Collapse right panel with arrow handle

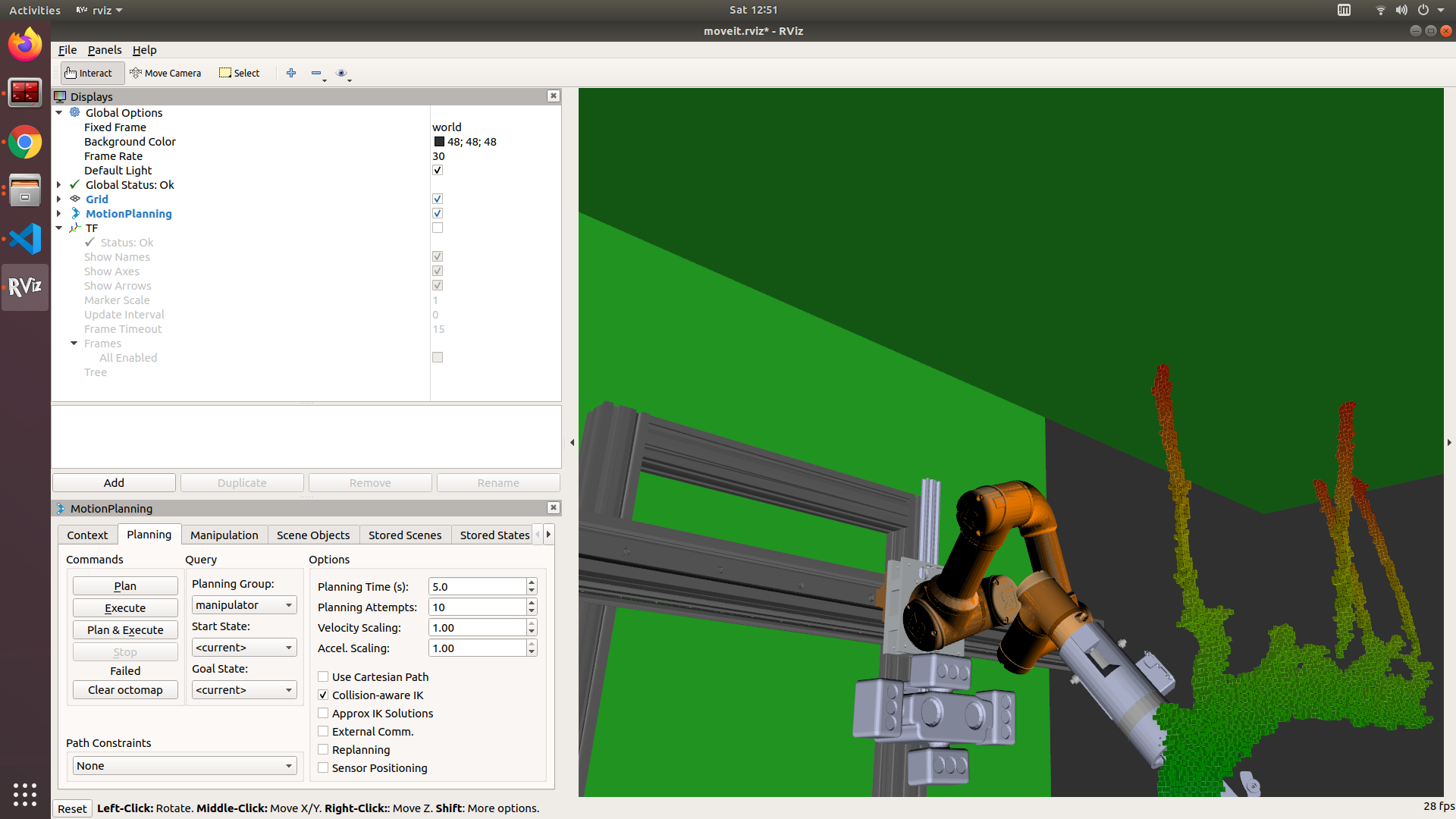[1449, 442]
